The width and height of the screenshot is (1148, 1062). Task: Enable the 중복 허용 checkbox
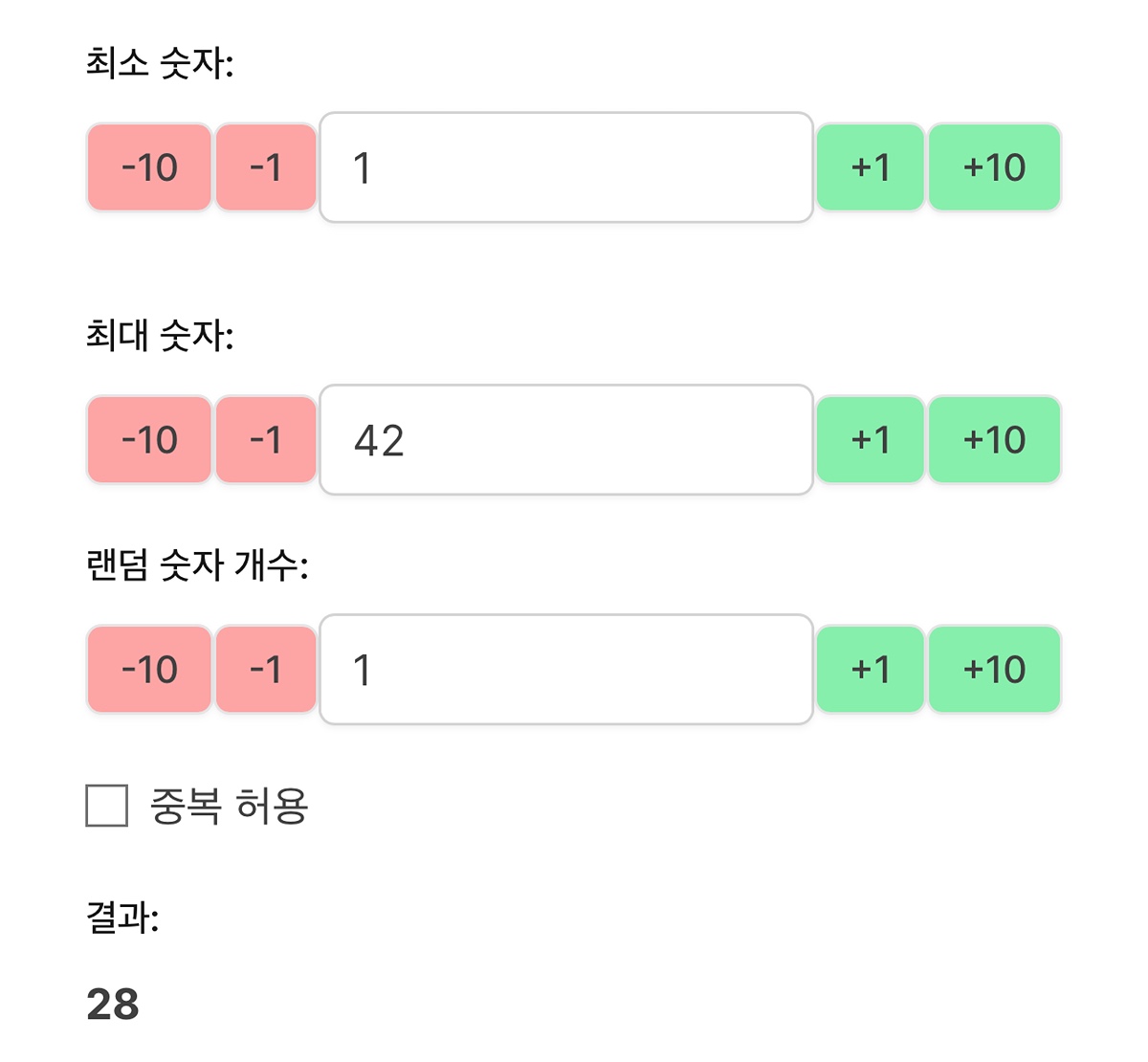(107, 806)
